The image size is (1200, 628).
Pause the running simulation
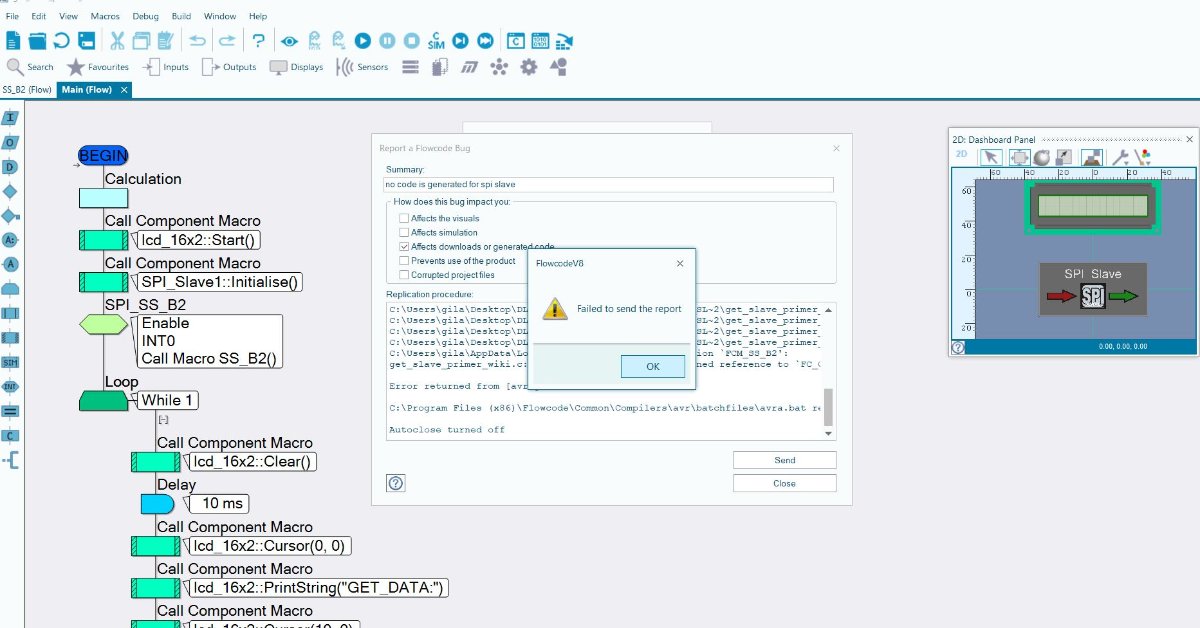(387, 41)
